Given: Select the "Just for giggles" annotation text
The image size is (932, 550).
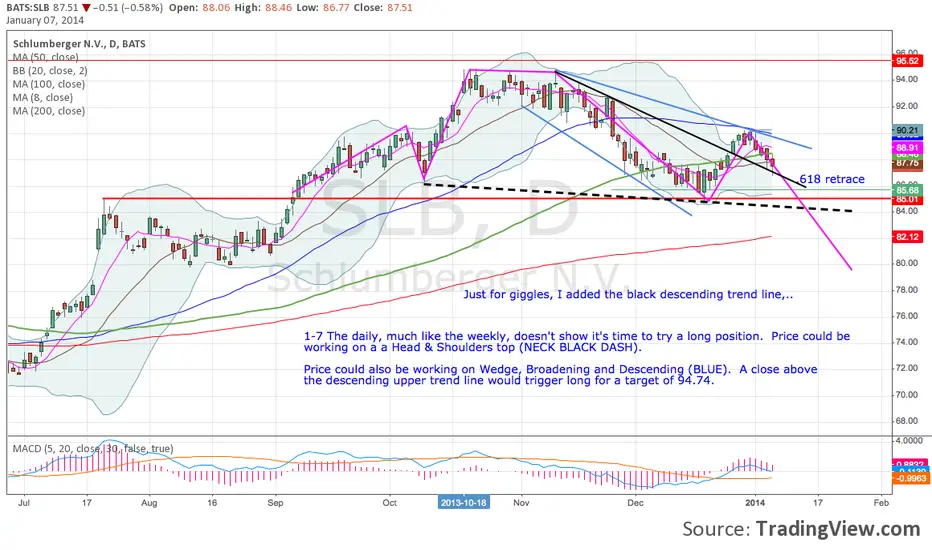Looking at the screenshot, I should pos(628,294).
